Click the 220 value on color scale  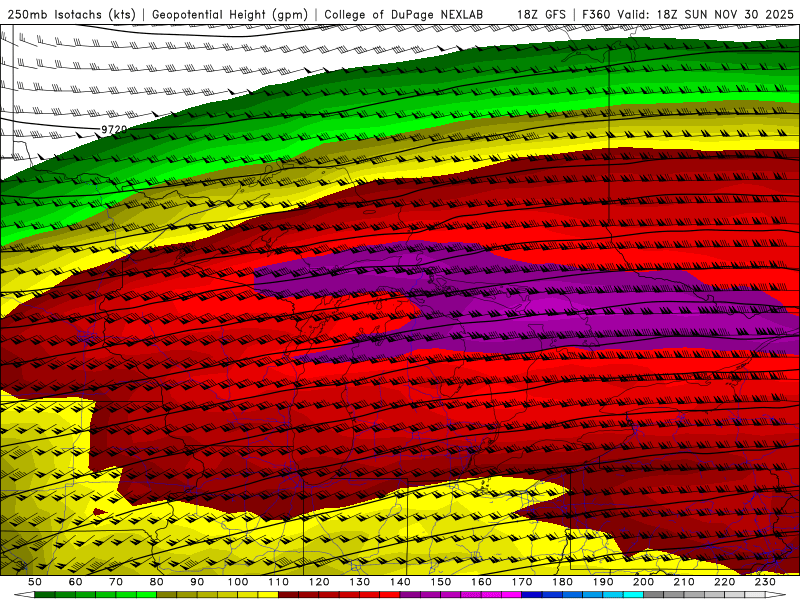(724, 582)
